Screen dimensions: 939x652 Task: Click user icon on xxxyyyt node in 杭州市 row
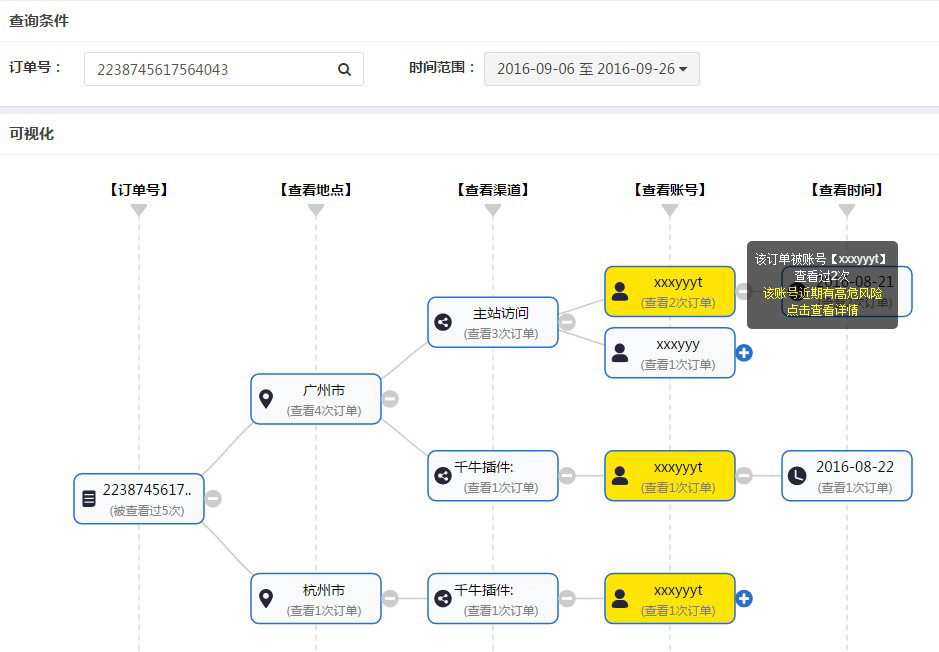tap(620, 598)
